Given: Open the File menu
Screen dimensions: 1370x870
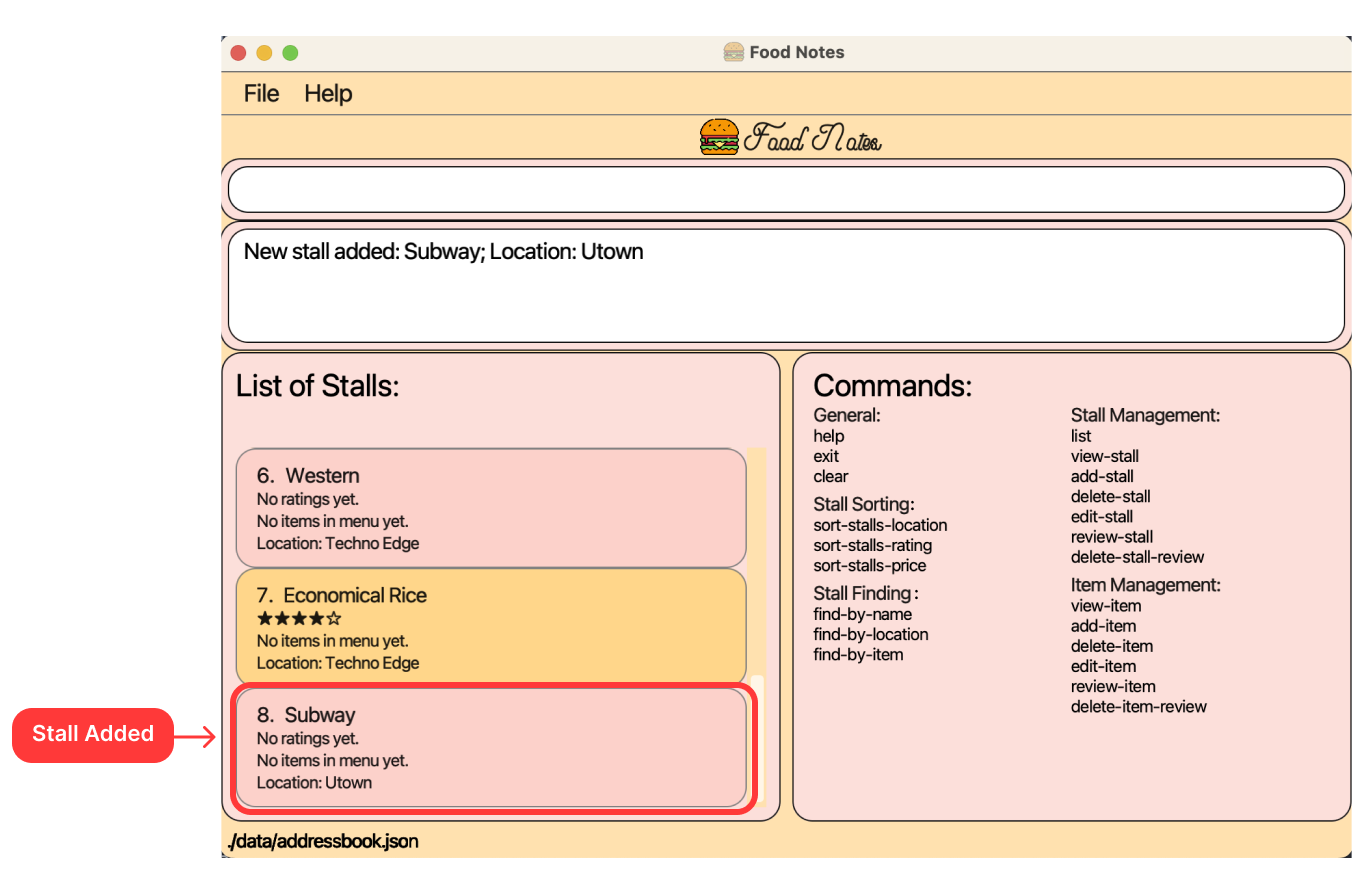Looking at the screenshot, I should point(261,93).
